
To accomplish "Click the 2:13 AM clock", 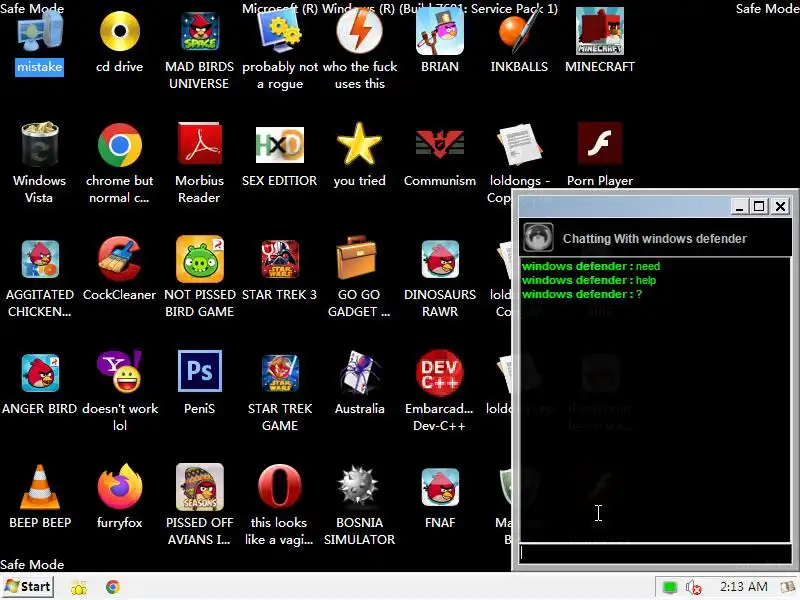I will coord(743,587).
